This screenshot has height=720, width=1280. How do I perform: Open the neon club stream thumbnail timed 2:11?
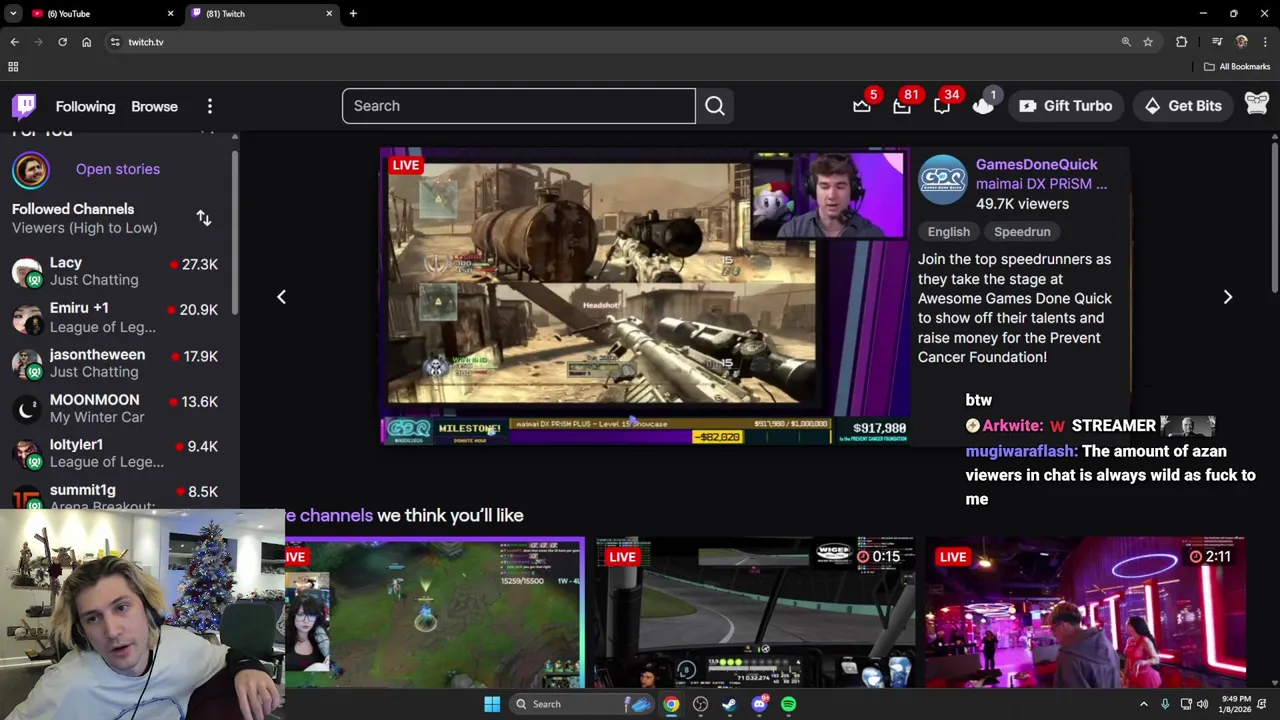[x=1085, y=613]
